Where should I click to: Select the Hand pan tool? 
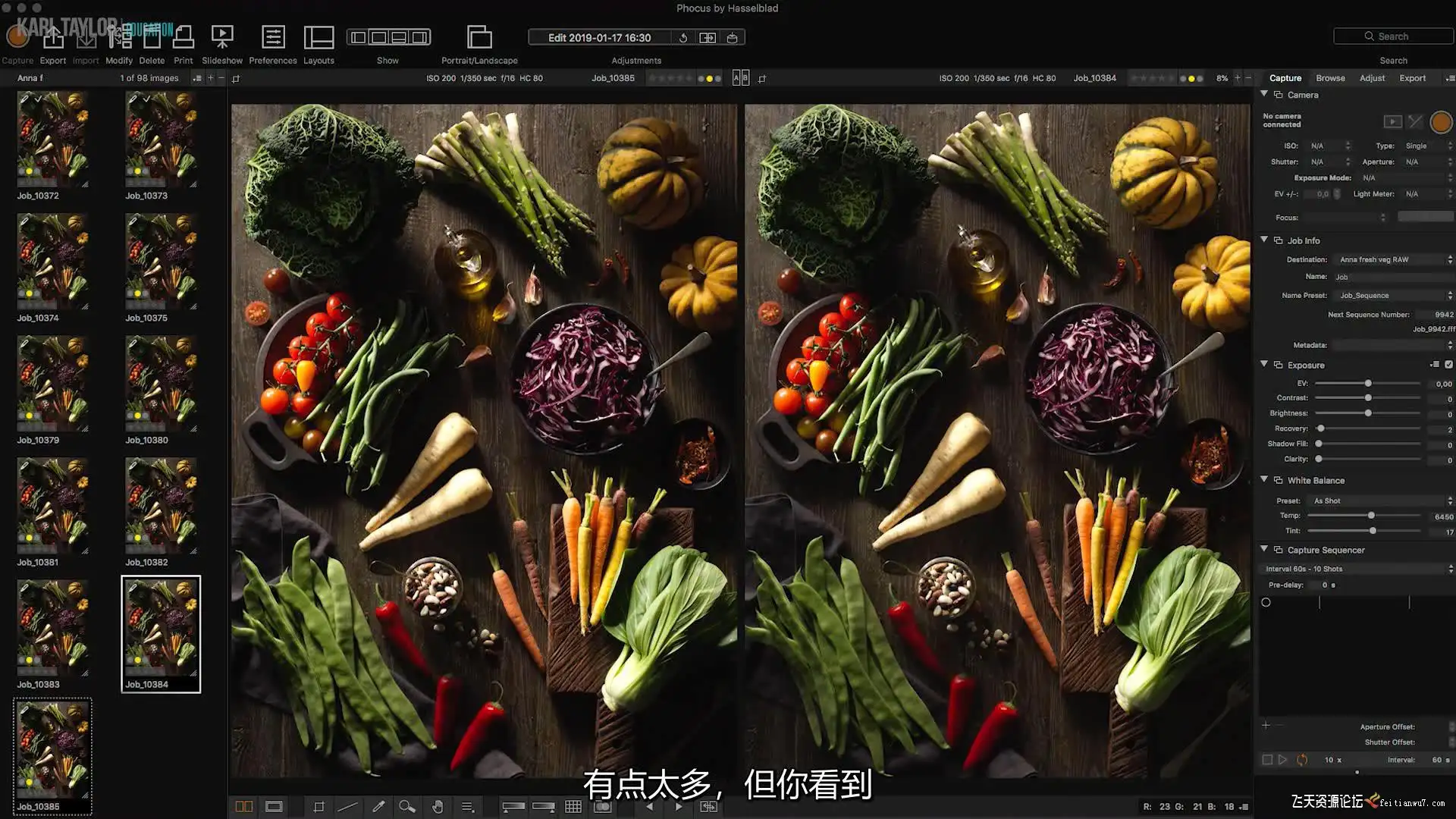(x=438, y=807)
